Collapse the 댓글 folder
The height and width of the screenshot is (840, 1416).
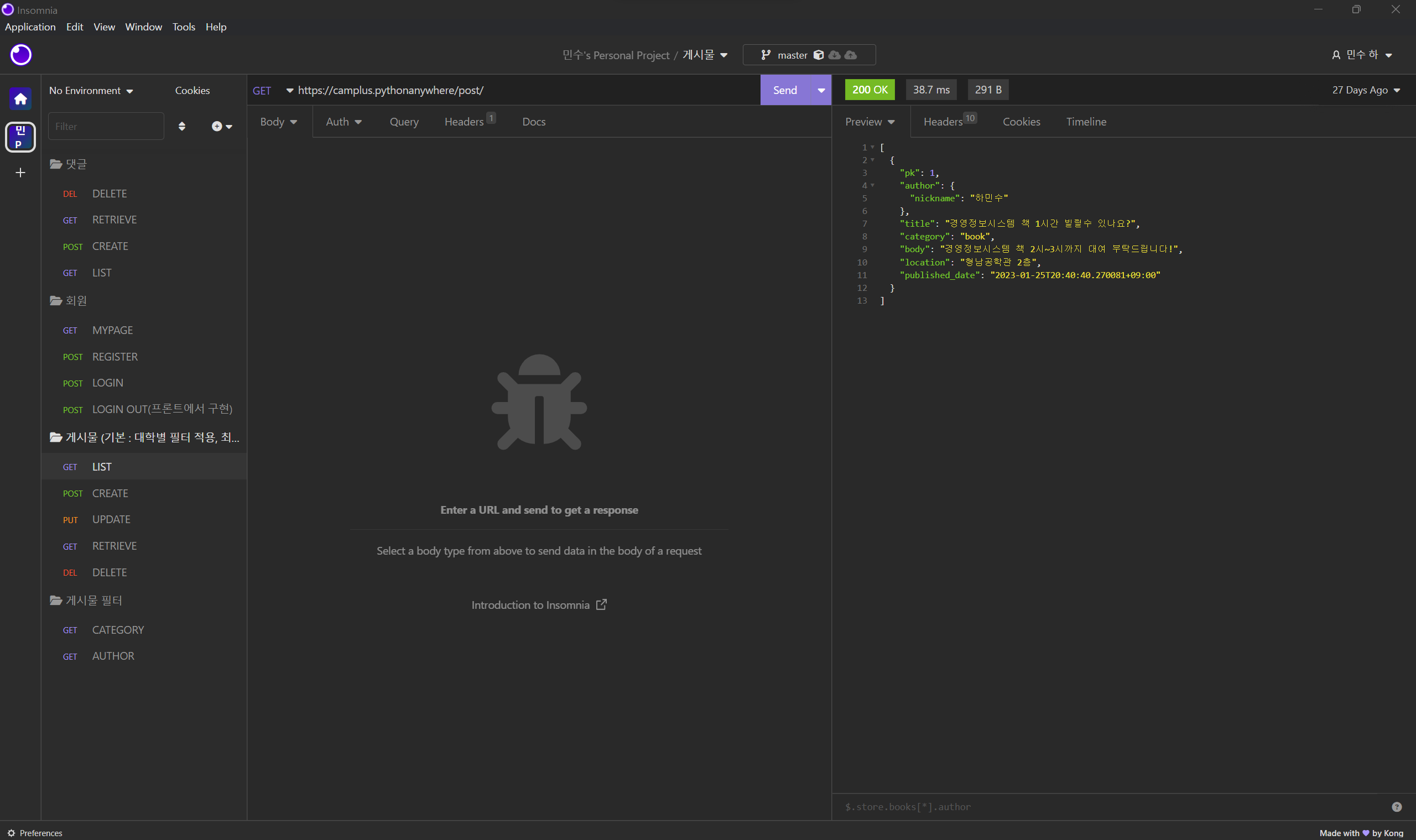pyautogui.click(x=68, y=164)
